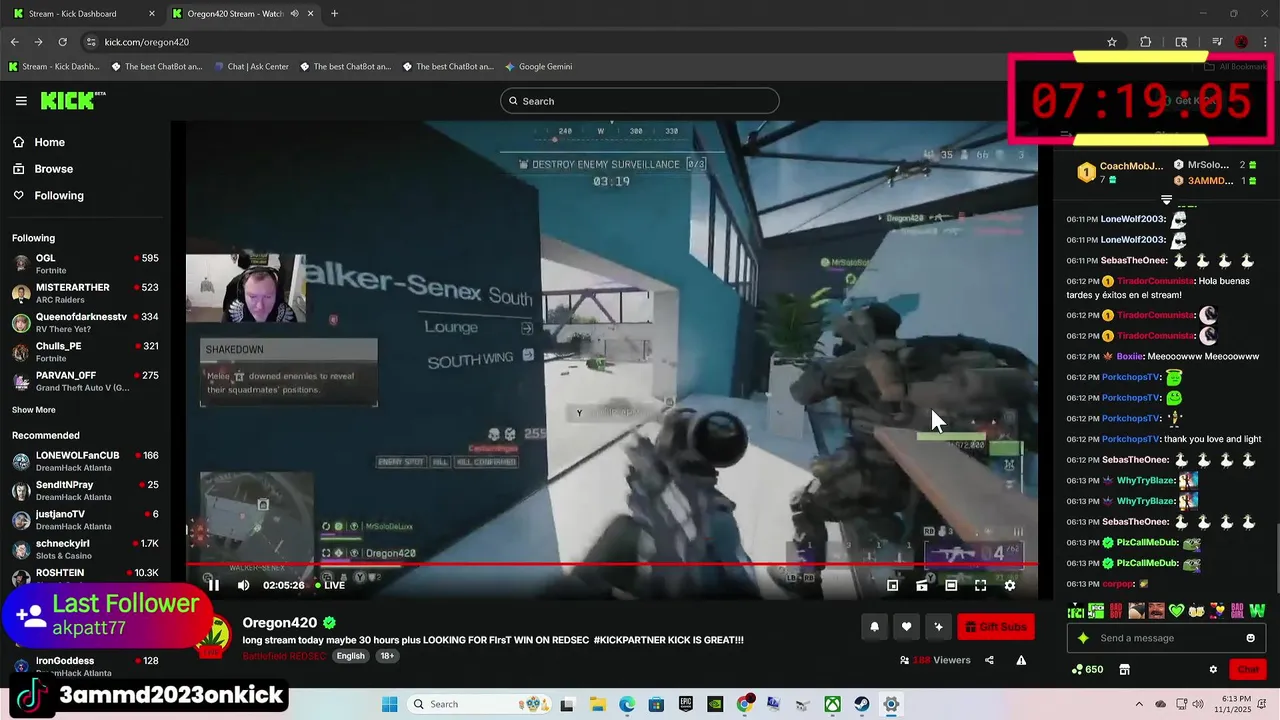This screenshot has height=720, width=1280.
Task: Open Chulls_PE channel in sidebar
Action: 85,352
